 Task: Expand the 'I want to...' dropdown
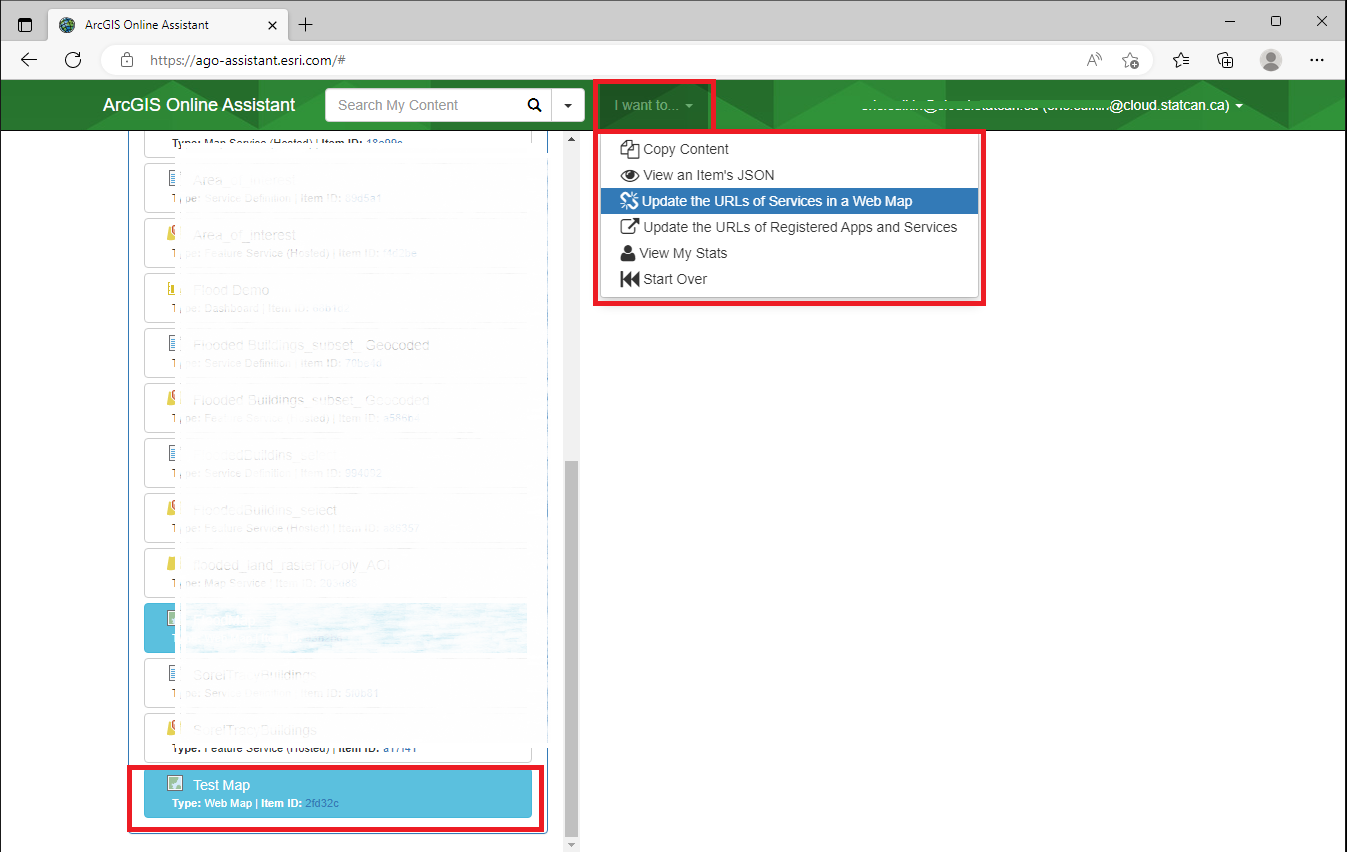coord(653,105)
